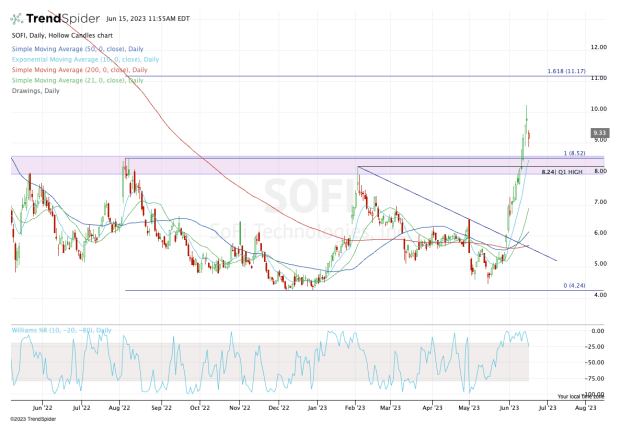Click the -75.00 Williams %R axis label
620x424 pixels.
[595, 379]
